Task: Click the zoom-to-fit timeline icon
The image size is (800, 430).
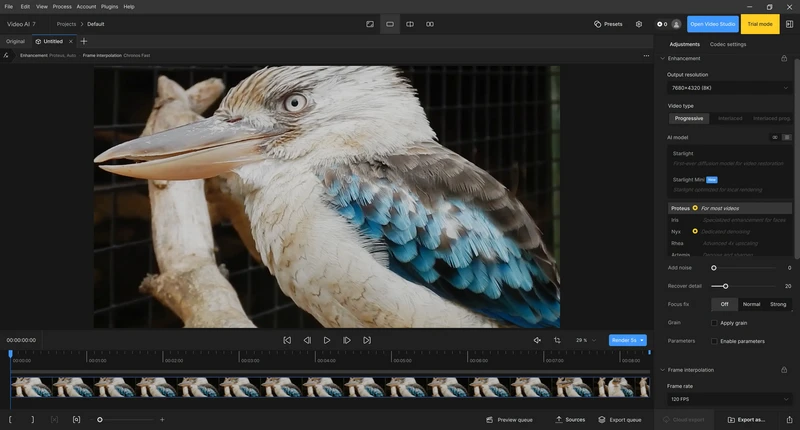Action: [76, 420]
